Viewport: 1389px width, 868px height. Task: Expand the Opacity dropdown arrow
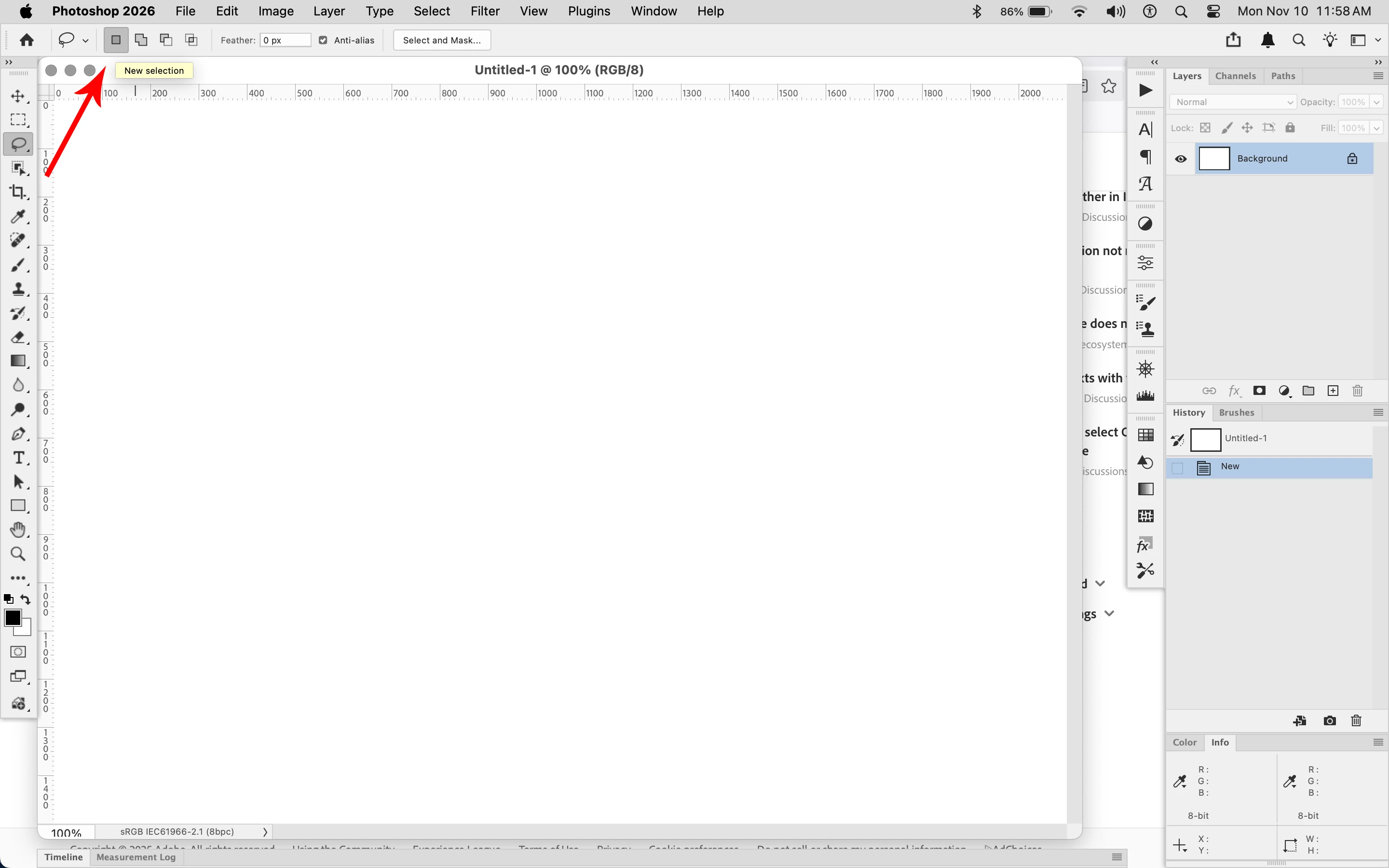[x=1376, y=102]
